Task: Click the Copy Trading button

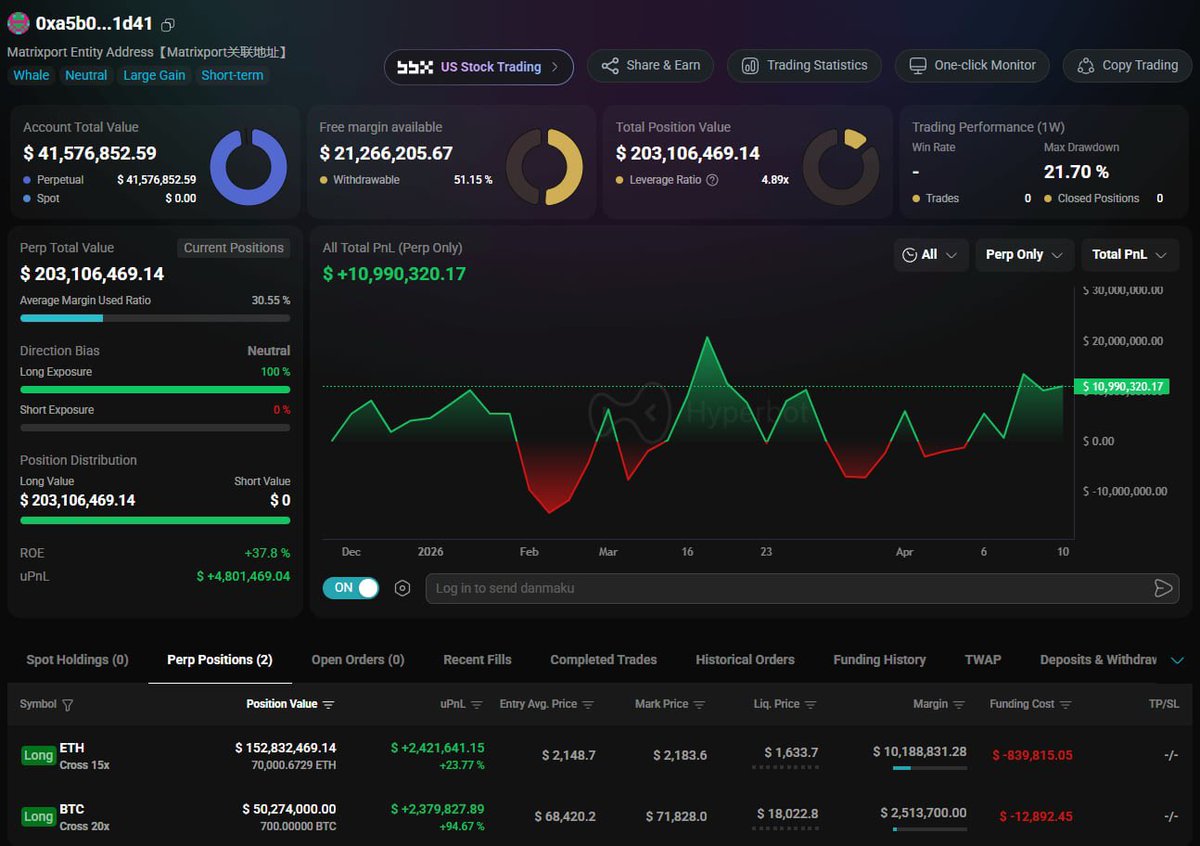Action: pos(1127,66)
